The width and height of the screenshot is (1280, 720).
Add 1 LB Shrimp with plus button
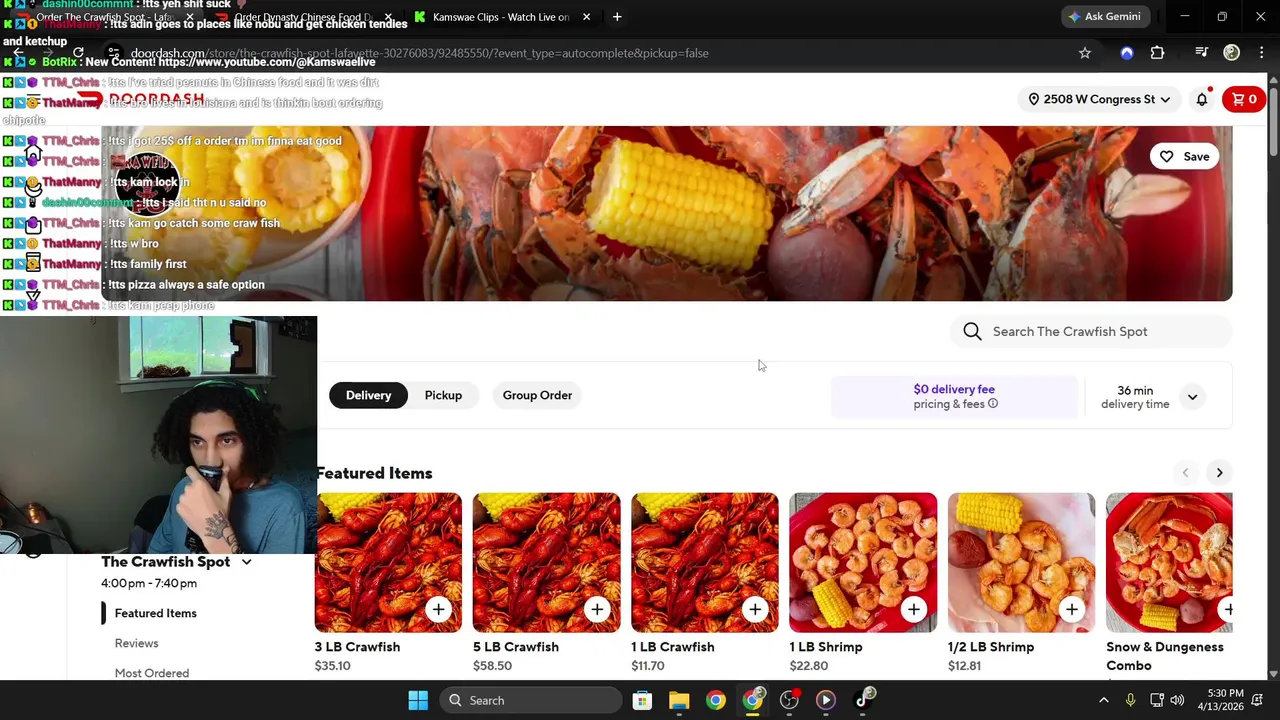(913, 609)
